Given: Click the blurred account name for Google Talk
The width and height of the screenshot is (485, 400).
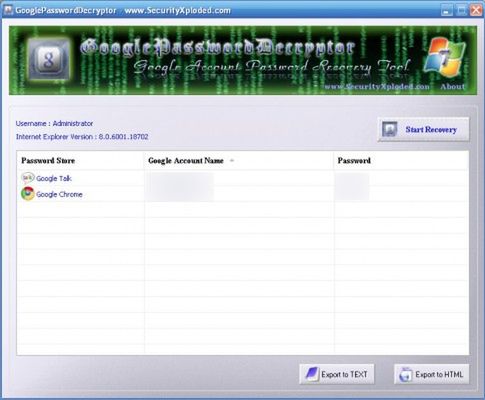Looking at the screenshot, I should pos(180,179).
